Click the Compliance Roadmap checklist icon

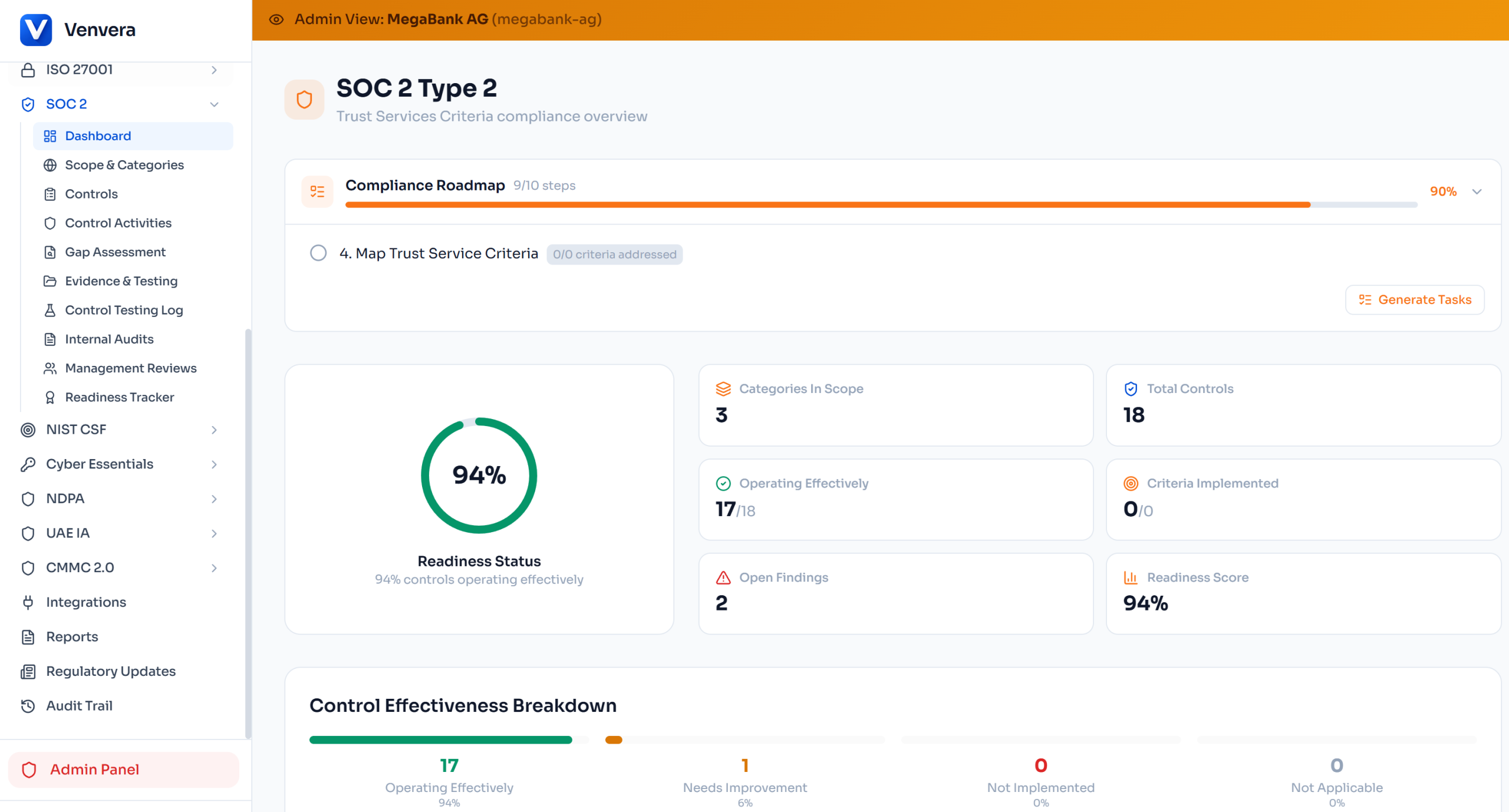(x=317, y=192)
